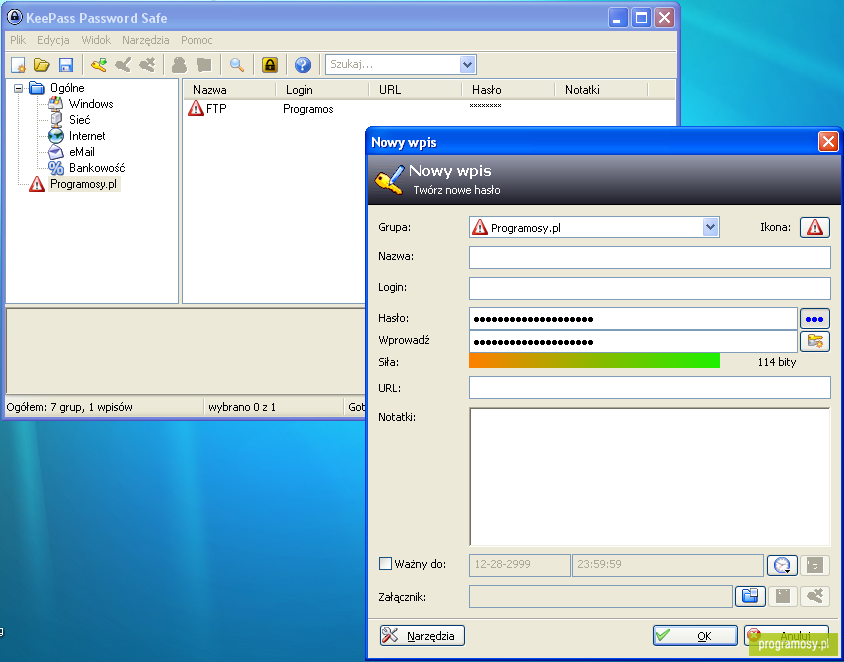
Task: Select the FTP entry row
Action: point(428,109)
